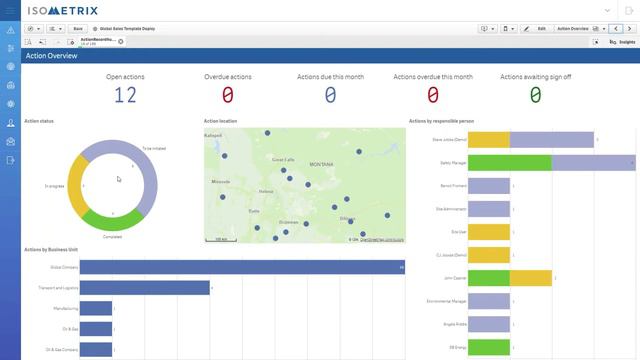Screen dimensions: 640x360
Task: Click the sign-out door icon in the sidebar
Action: coord(11,160)
